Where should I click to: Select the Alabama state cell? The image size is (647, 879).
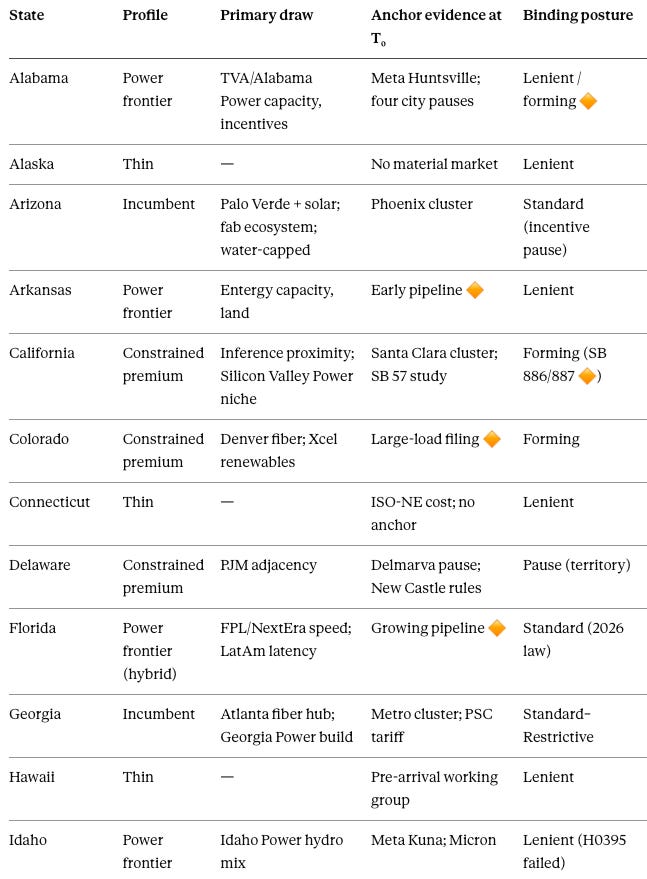tap(39, 78)
